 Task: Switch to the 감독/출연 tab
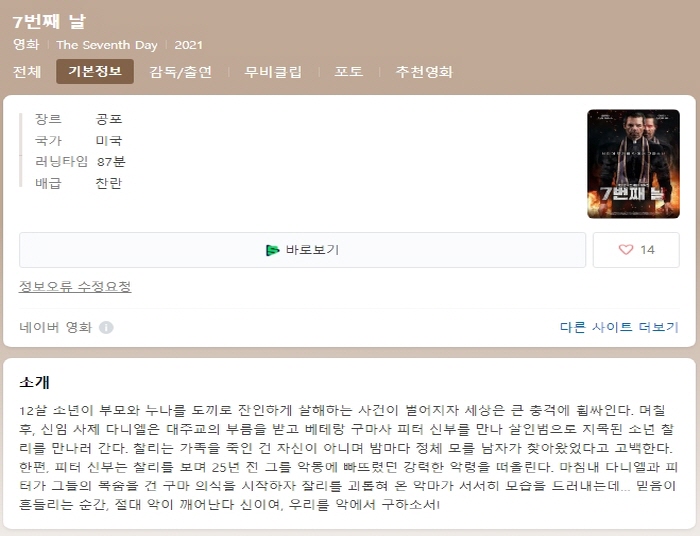click(x=180, y=72)
